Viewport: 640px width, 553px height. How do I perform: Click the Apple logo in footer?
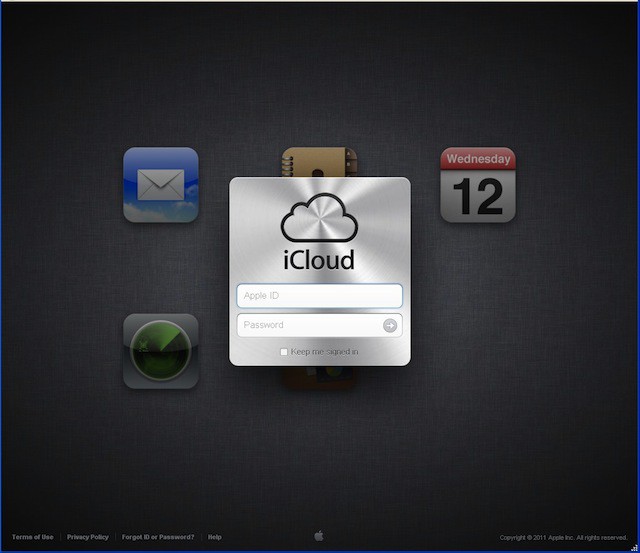[319, 535]
